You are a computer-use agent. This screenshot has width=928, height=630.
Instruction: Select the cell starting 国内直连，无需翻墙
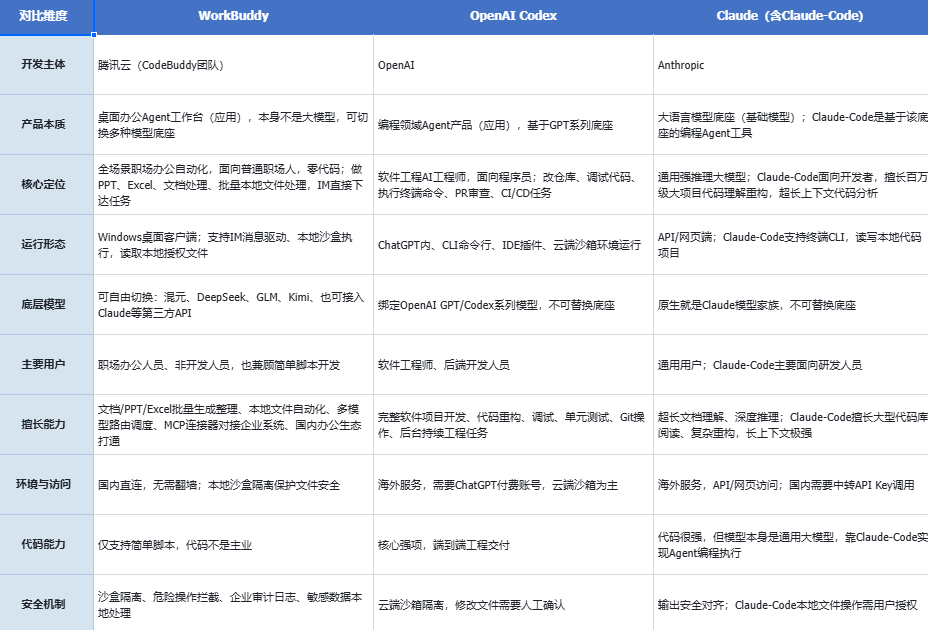pyautogui.click(x=233, y=484)
